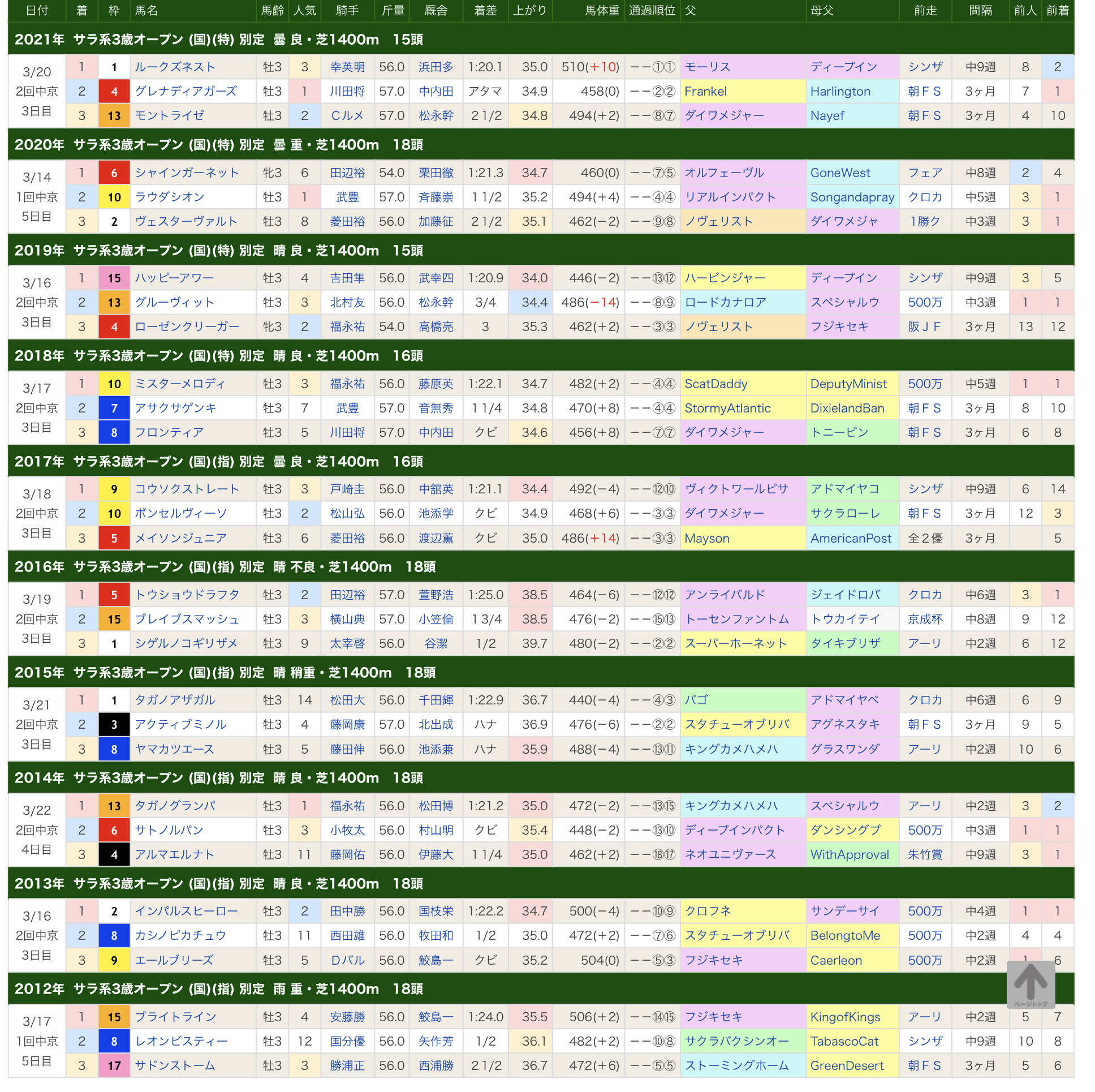Click the page-top arrow button
Screen dimensions: 1095x1092
pos(1031,984)
